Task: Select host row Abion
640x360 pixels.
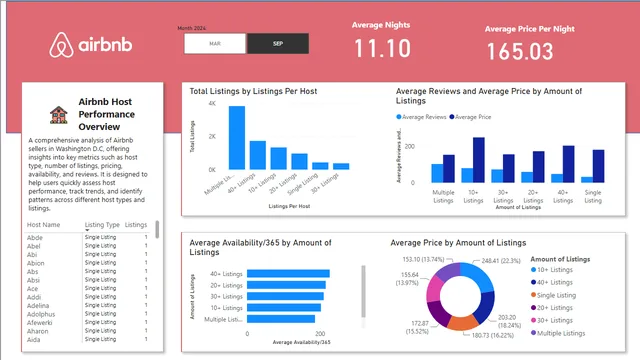Action: [x=87, y=263]
